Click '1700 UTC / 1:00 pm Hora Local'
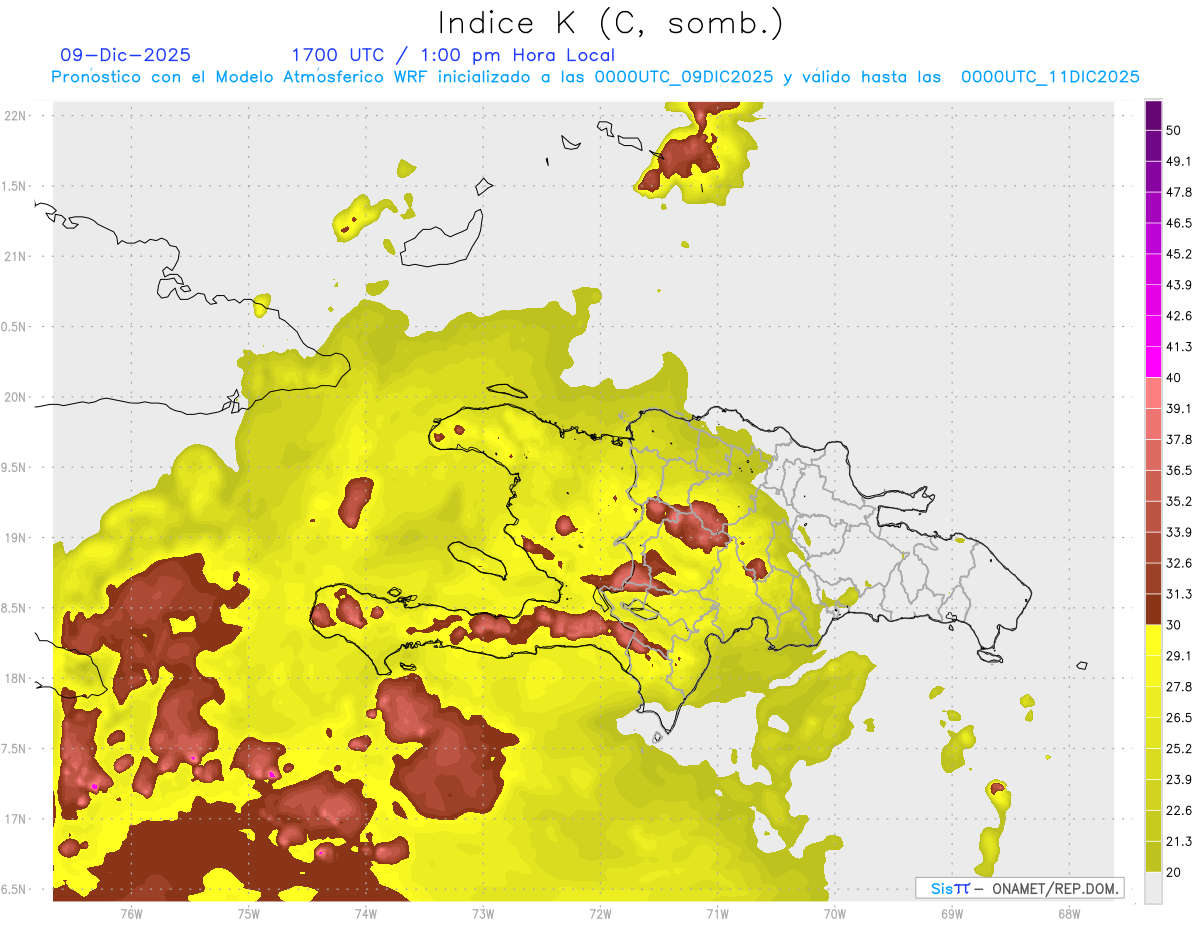 click(x=453, y=55)
